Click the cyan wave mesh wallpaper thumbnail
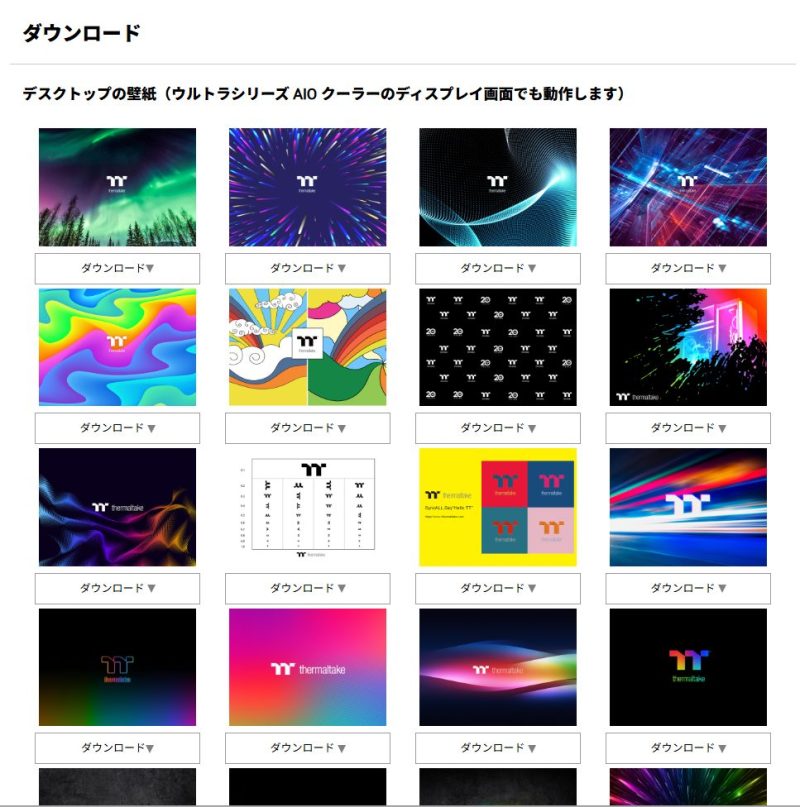800x807 pixels. [x=498, y=187]
